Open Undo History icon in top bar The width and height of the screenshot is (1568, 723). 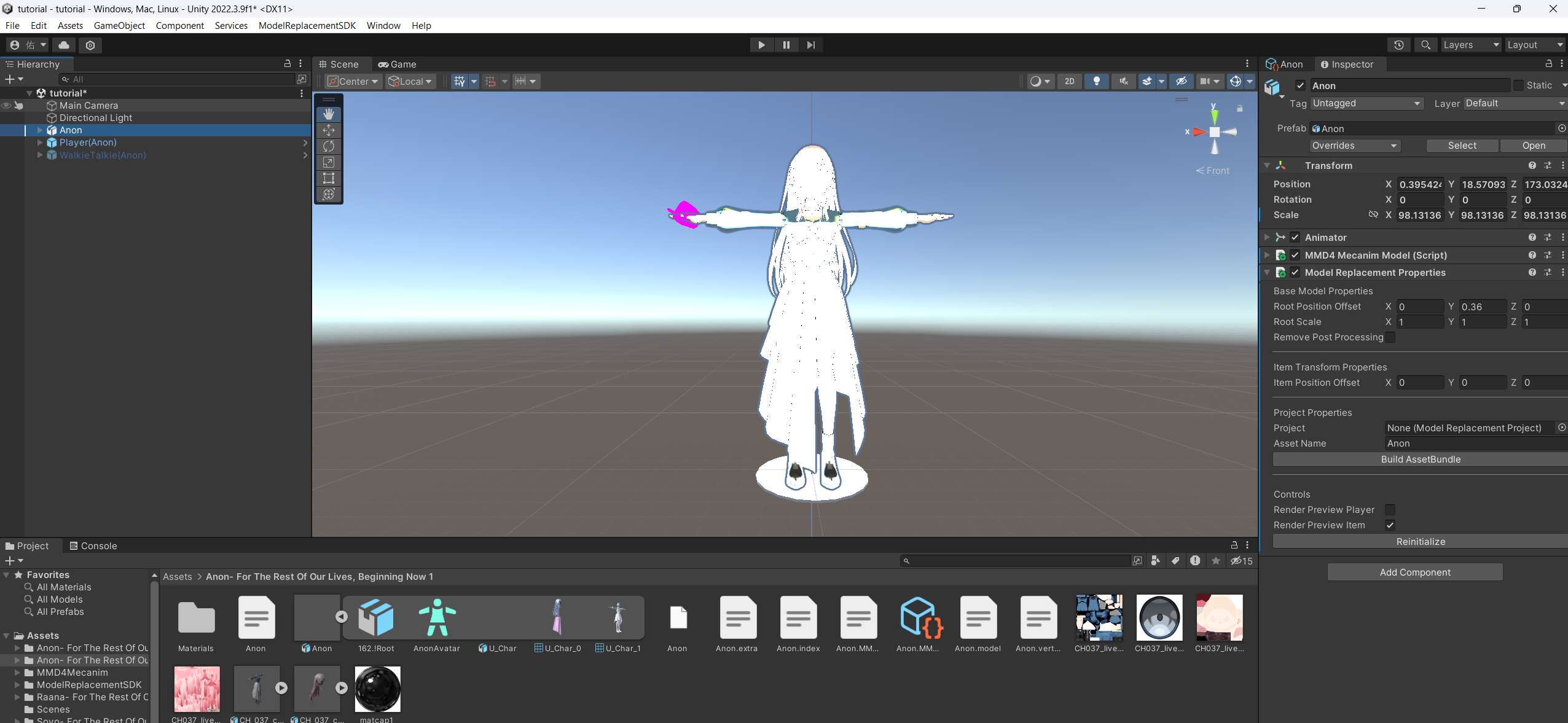click(1399, 45)
